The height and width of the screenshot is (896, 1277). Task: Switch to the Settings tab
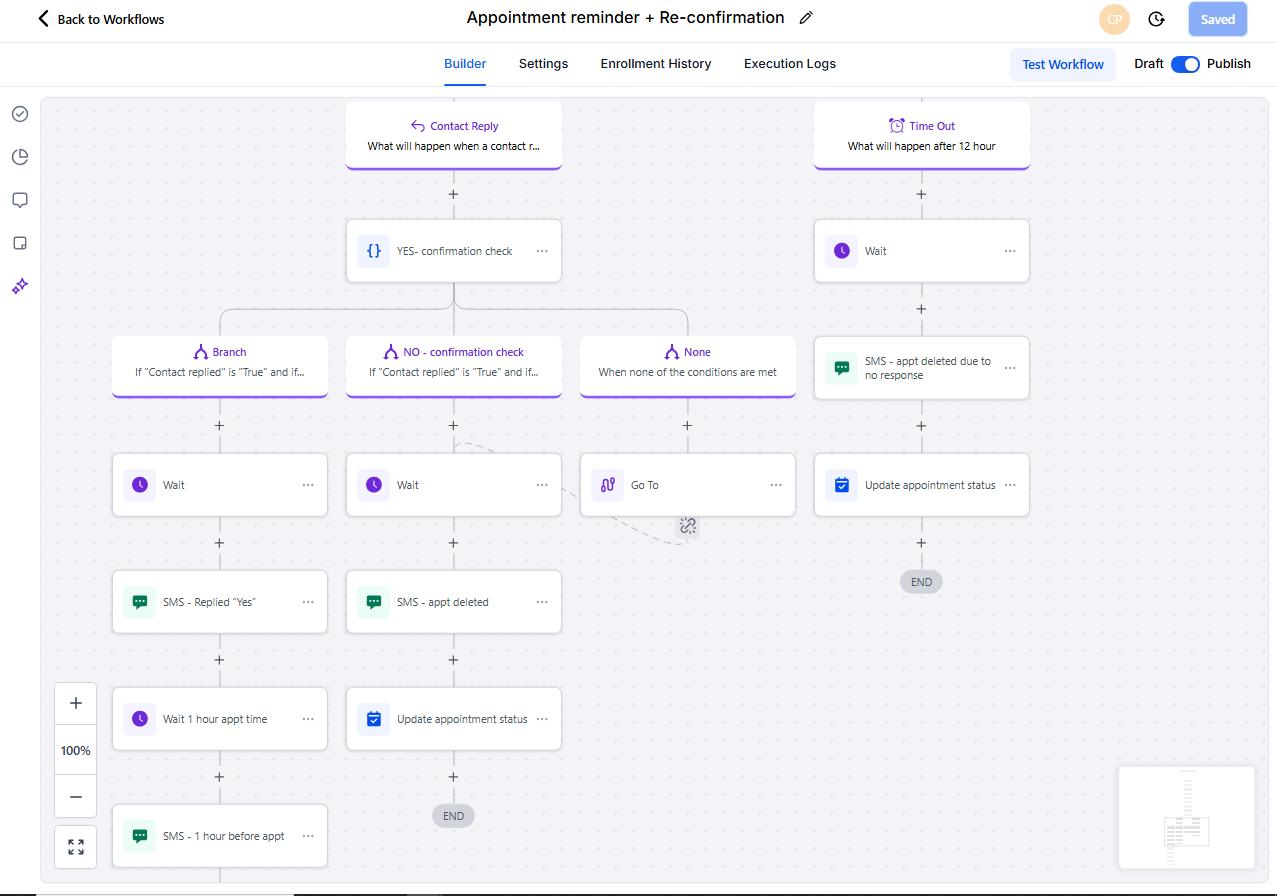(543, 63)
